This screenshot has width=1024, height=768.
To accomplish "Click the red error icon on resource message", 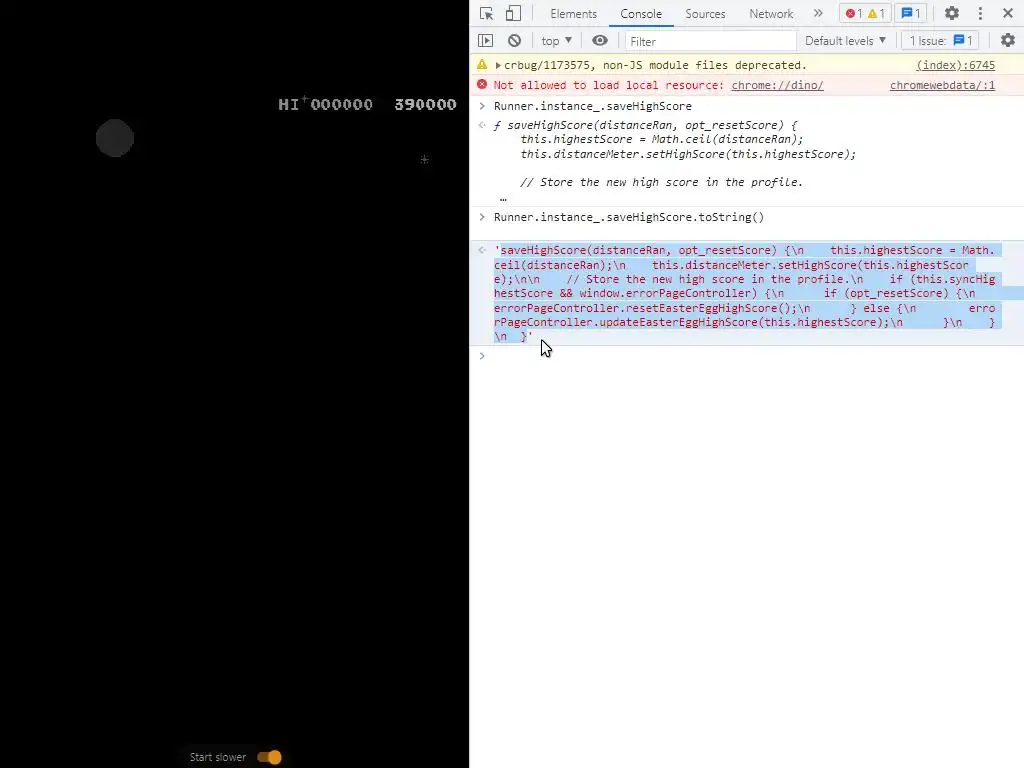I will (x=482, y=85).
